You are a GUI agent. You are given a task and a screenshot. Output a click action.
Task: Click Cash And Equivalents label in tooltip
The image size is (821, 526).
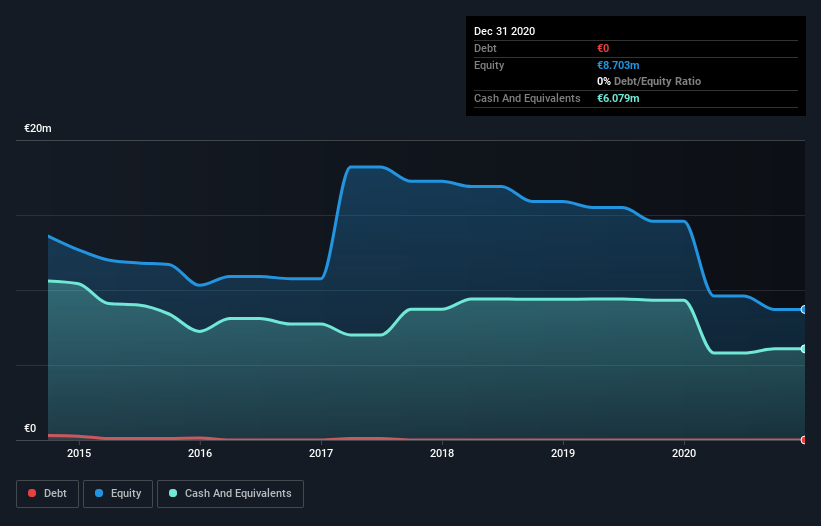click(527, 98)
